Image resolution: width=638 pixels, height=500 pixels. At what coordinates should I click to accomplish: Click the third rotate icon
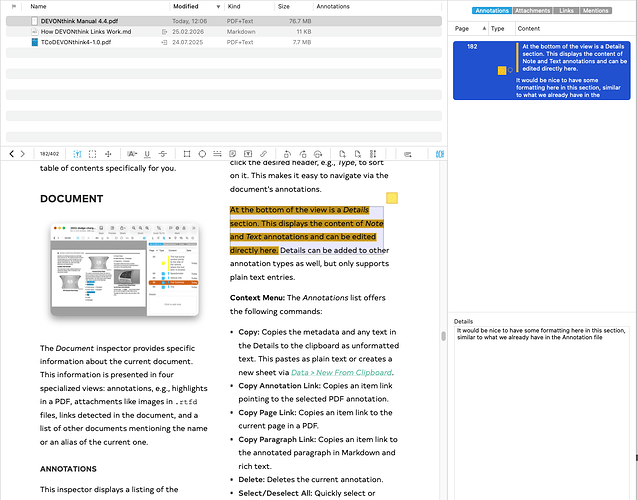(x=318, y=154)
